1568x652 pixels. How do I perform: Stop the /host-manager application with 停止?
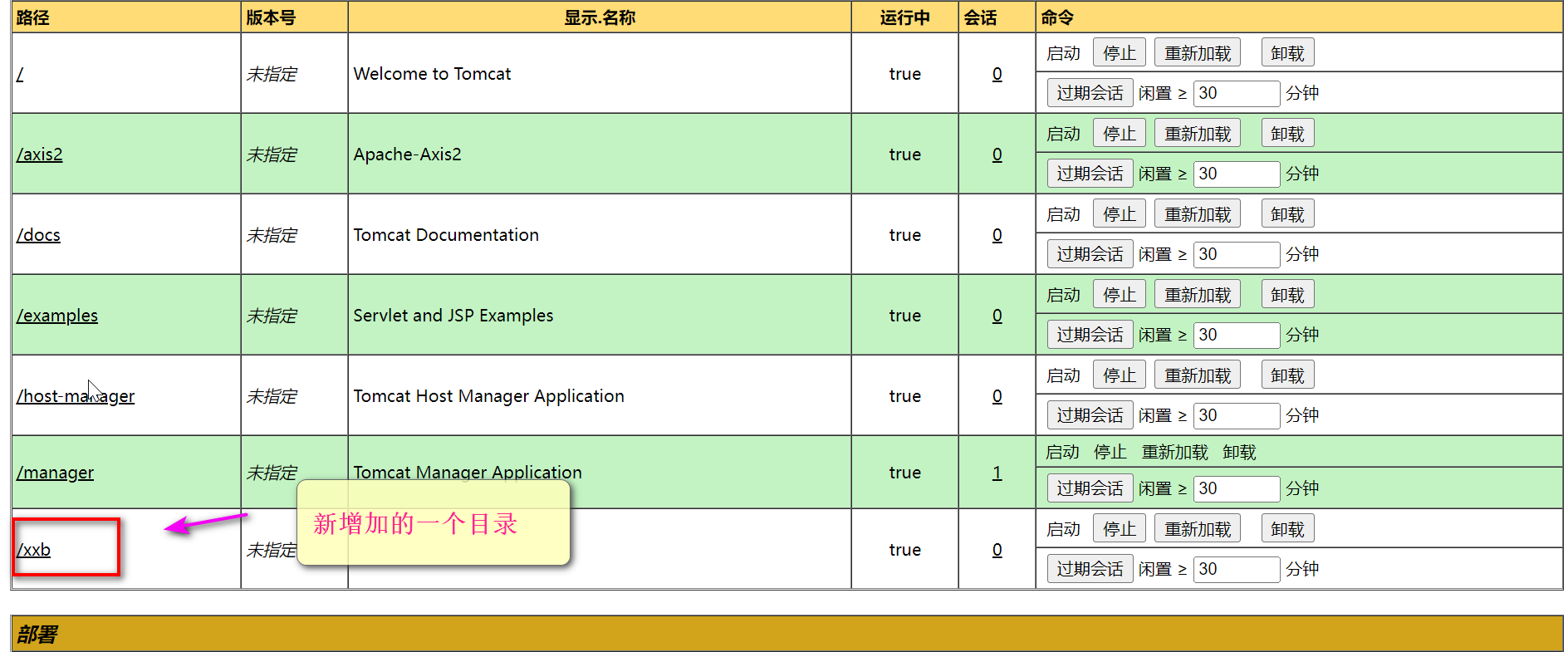coord(1119,375)
